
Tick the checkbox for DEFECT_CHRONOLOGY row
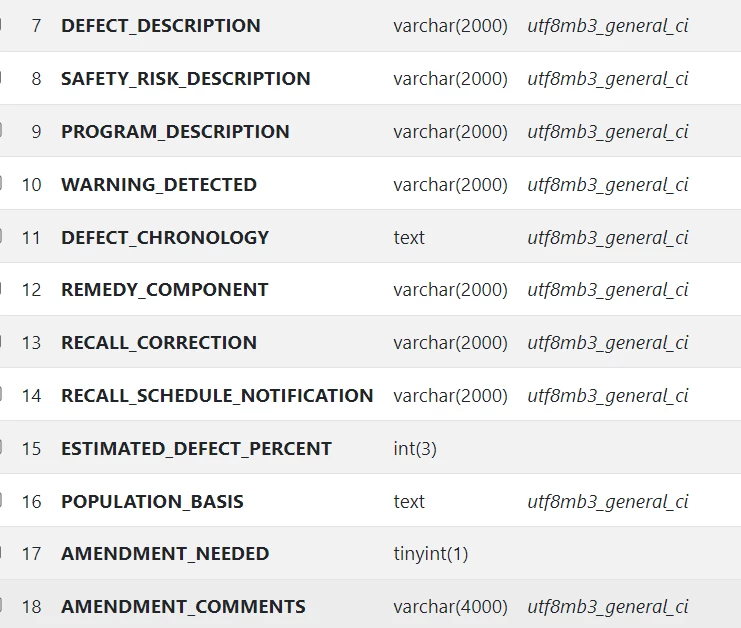click(x=1, y=237)
